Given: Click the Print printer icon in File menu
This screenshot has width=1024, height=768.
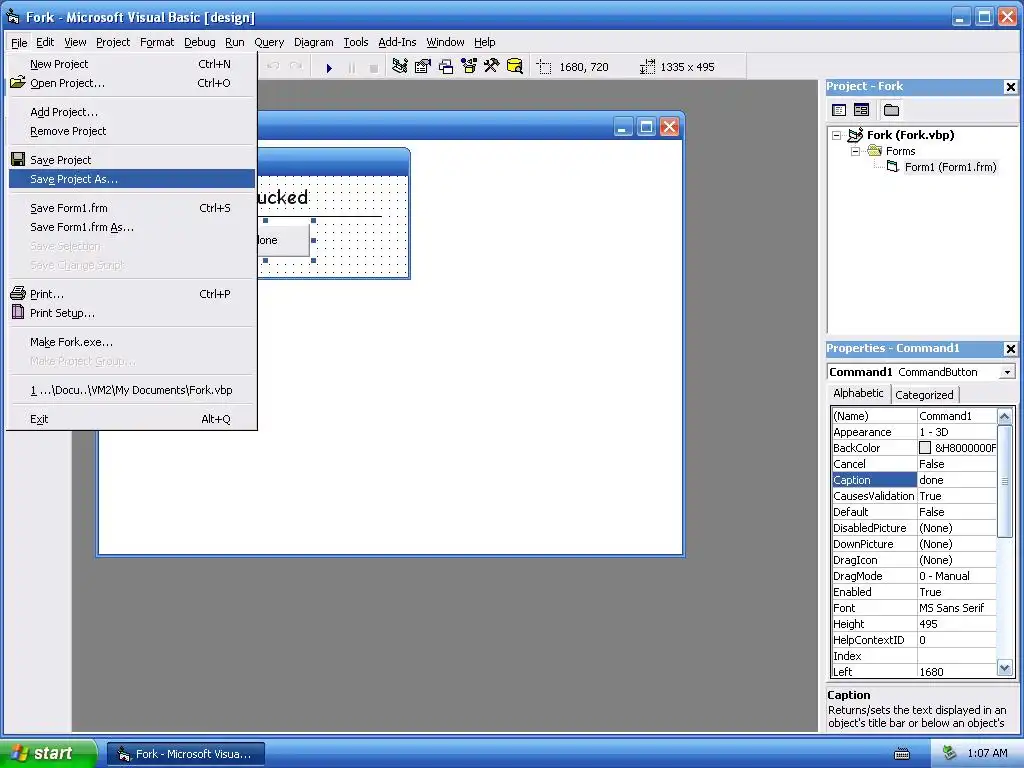Looking at the screenshot, I should click(18, 293).
